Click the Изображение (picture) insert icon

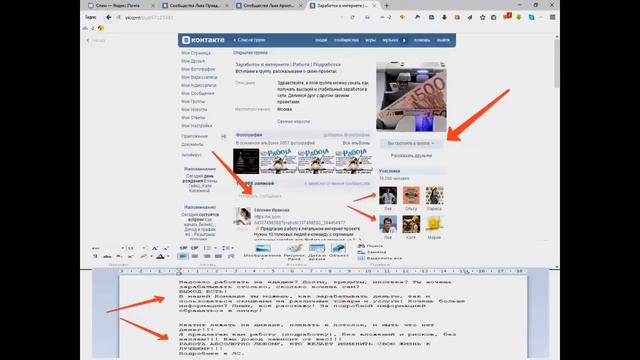[263, 248]
